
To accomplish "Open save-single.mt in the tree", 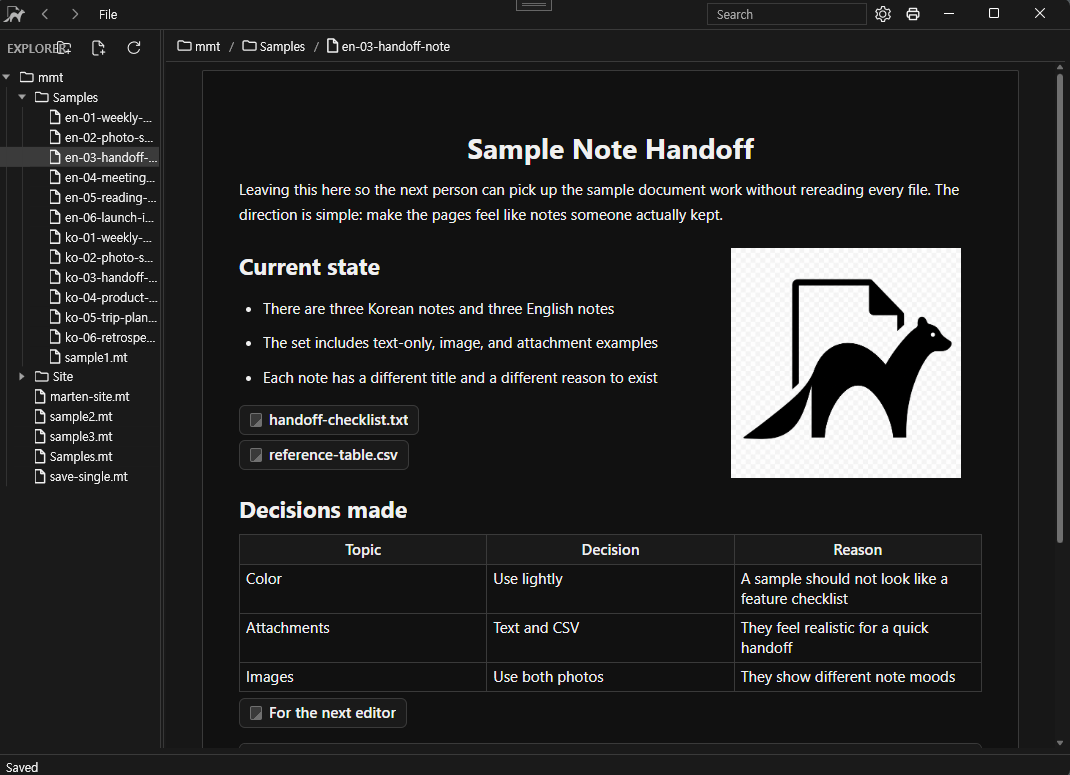I will (81, 477).
